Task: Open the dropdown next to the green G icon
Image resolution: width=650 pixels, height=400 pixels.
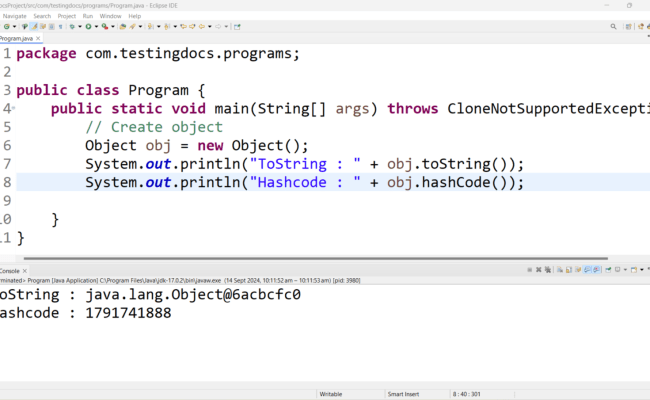Action: tap(15, 27)
